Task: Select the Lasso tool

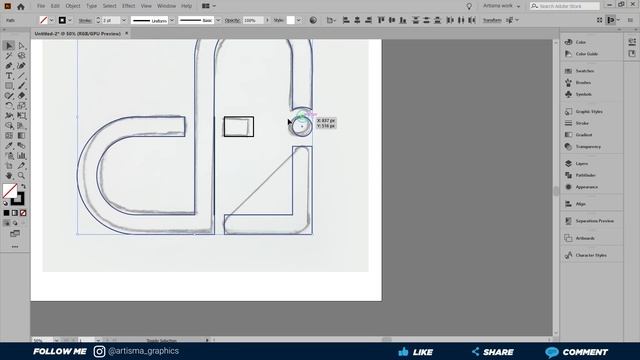Action: (x=21, y=56)
